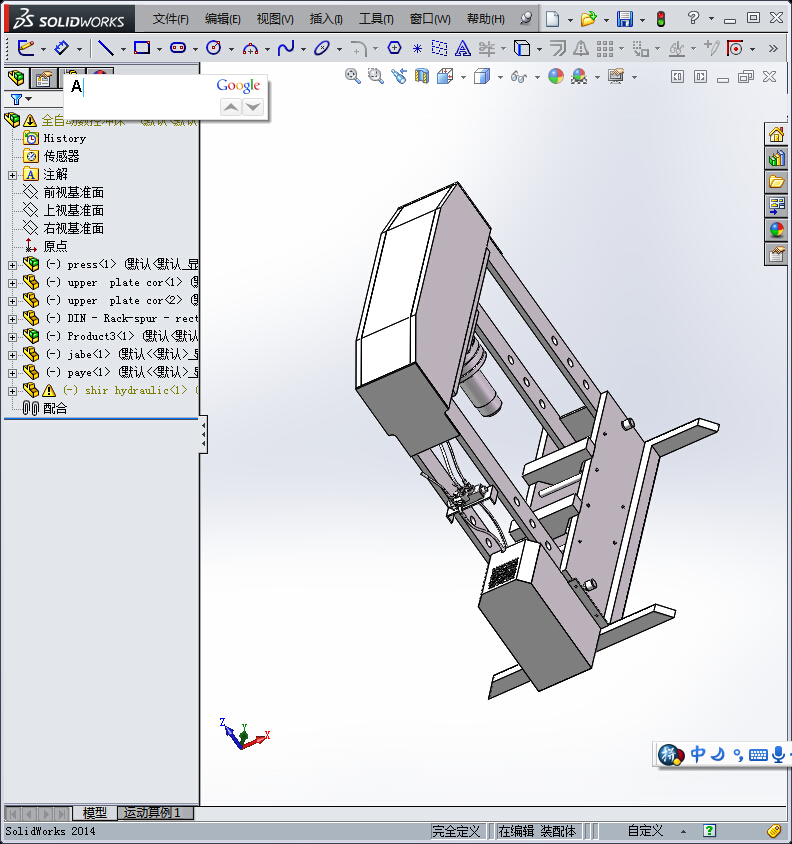
Task: Open the View Orientation icon
Action: click(445, 76)
